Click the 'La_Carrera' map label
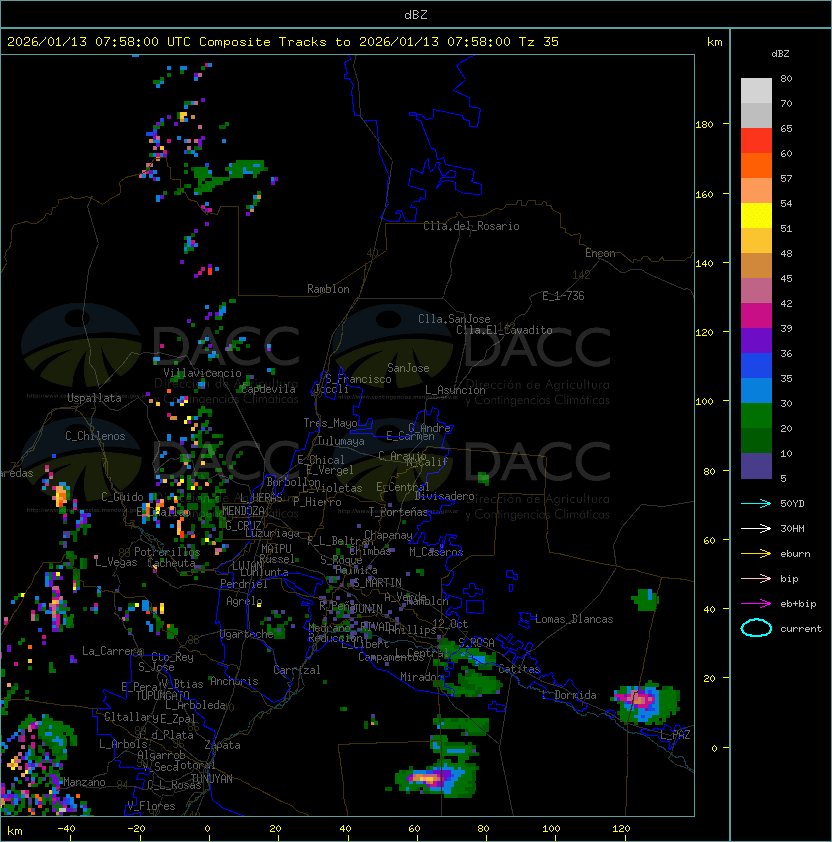Viewport: 832px width, 842px height. [112, 651]
